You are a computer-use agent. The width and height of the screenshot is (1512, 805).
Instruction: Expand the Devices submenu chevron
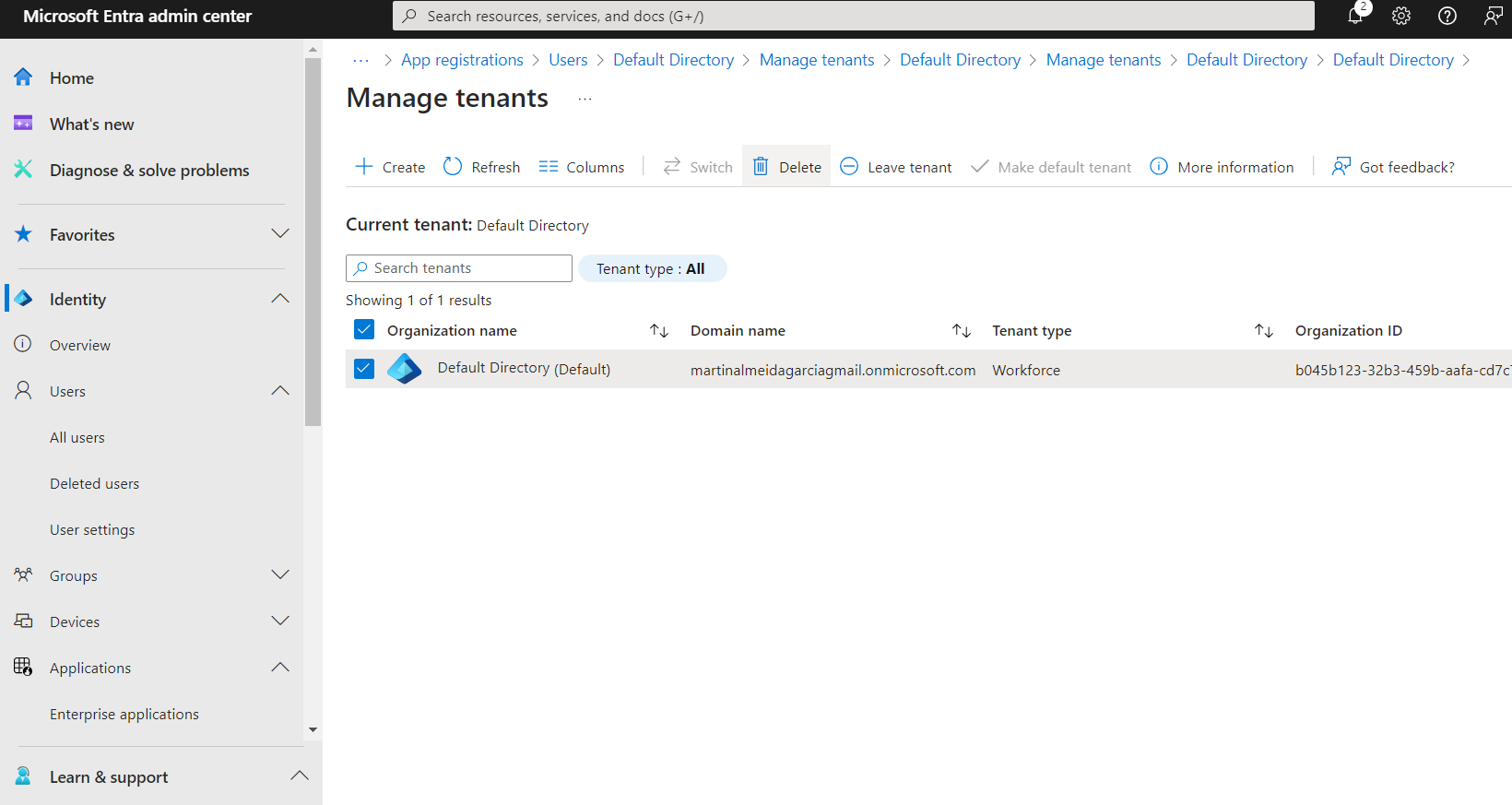click(x=280, y=621)
